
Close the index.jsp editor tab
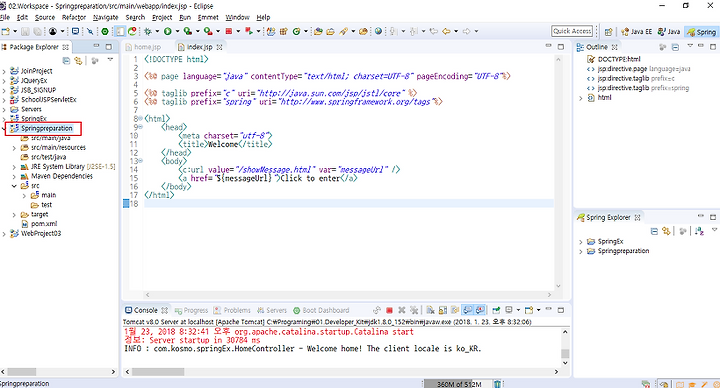(x=219, y=47)
